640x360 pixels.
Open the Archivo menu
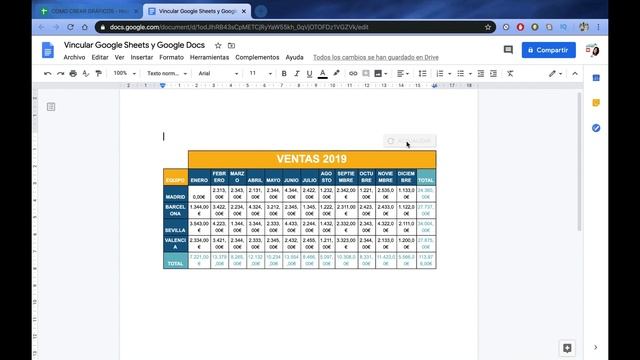point(74,58)
